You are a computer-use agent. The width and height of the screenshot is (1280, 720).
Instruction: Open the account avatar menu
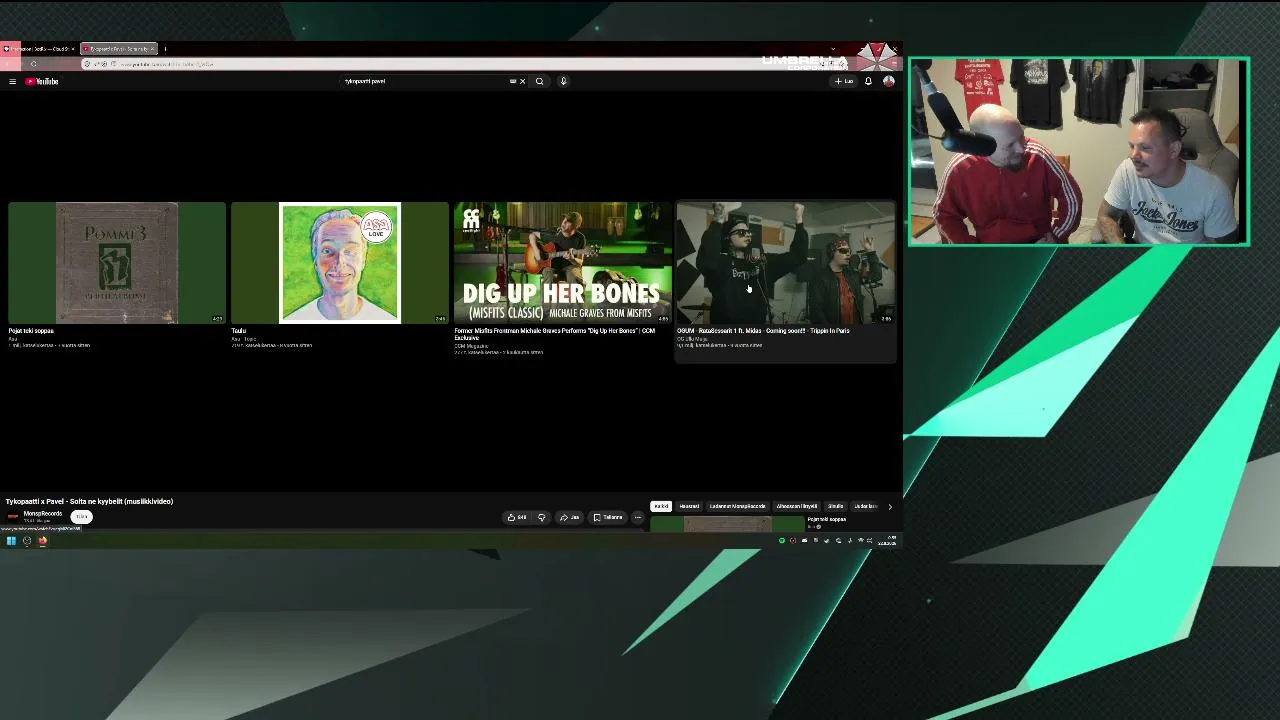(888, 81)
